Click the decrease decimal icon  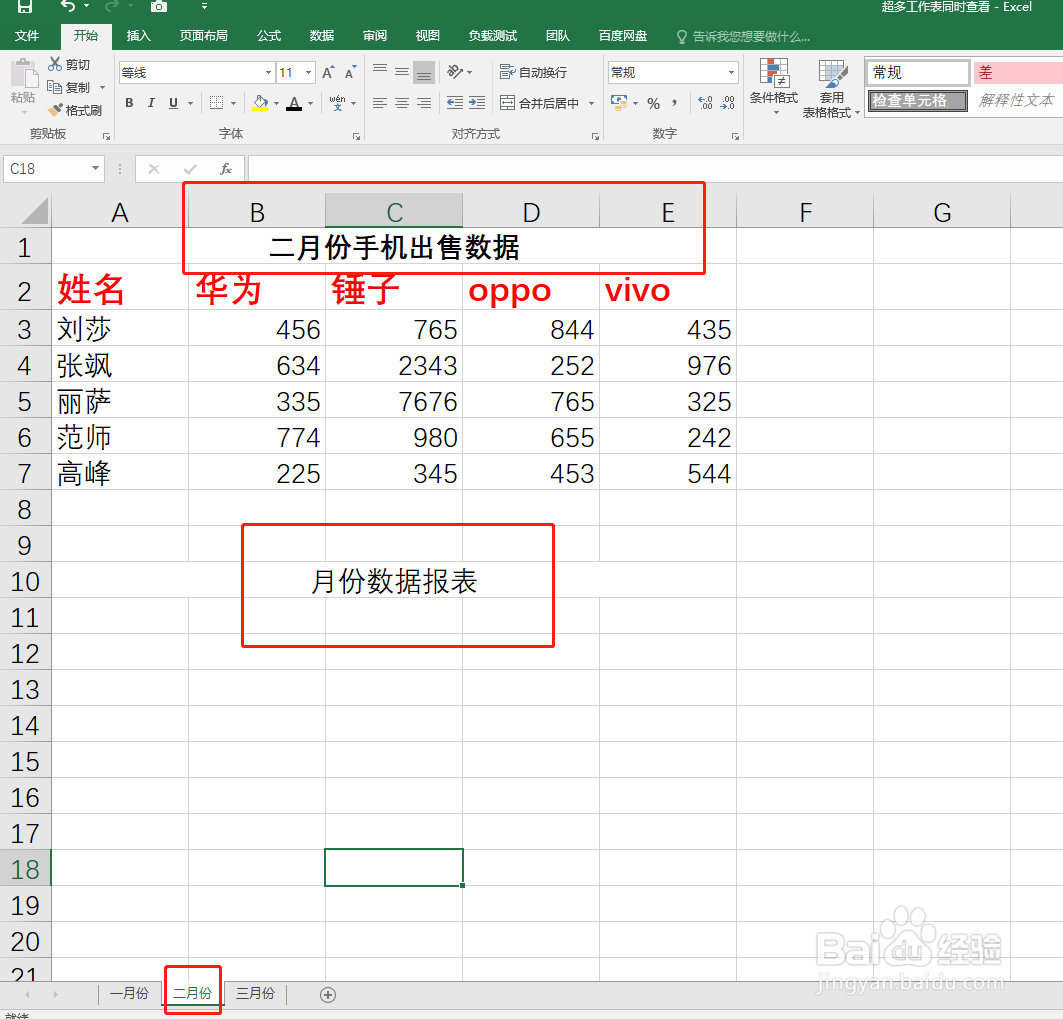(727, 103)
